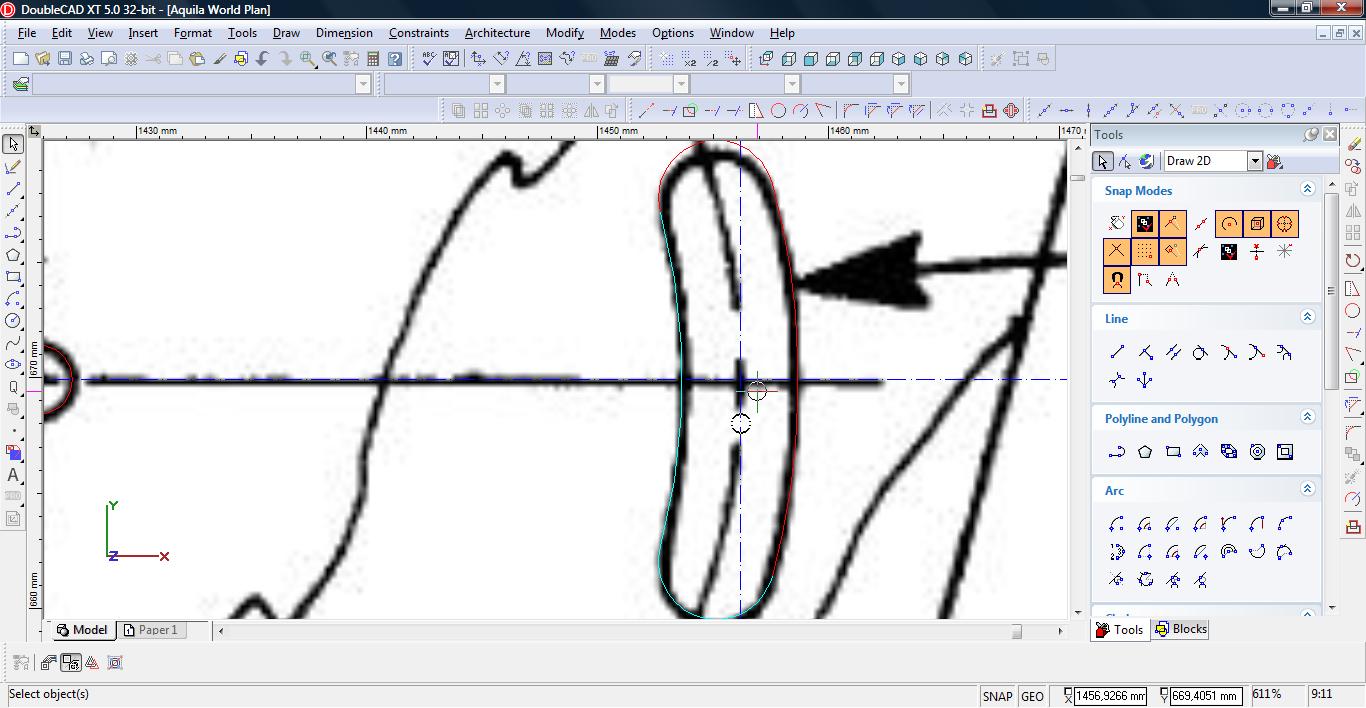Click the text tool 'A' in left toolbar
Screen dimensions: 1366x708
click(x=13, y=475)
